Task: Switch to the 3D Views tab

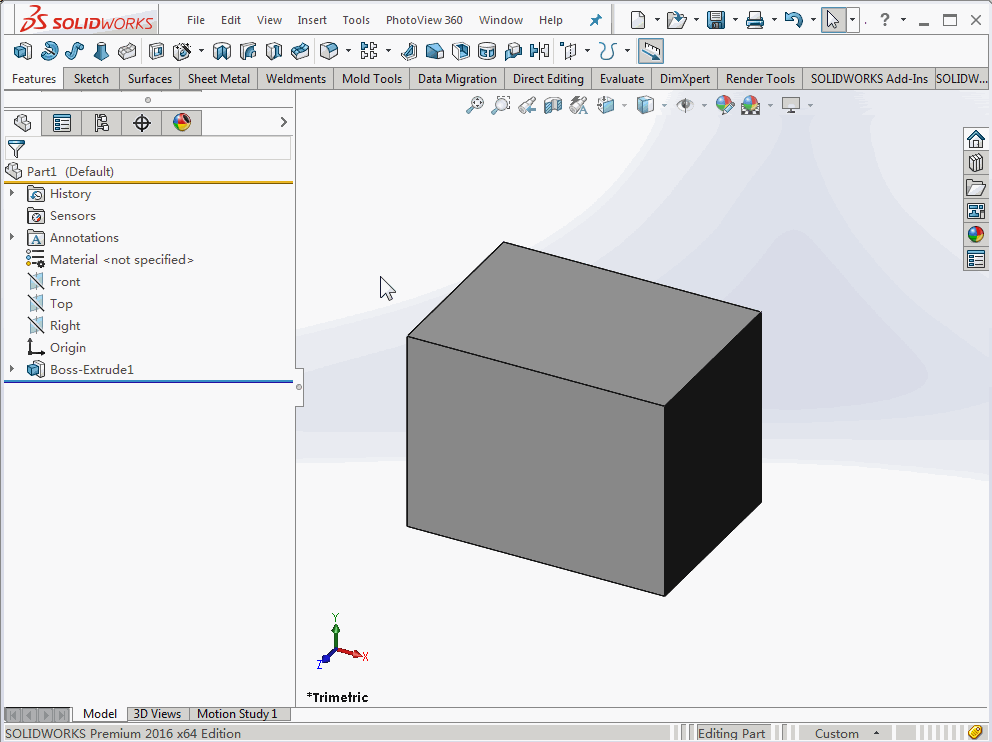Action: point(157,714)
